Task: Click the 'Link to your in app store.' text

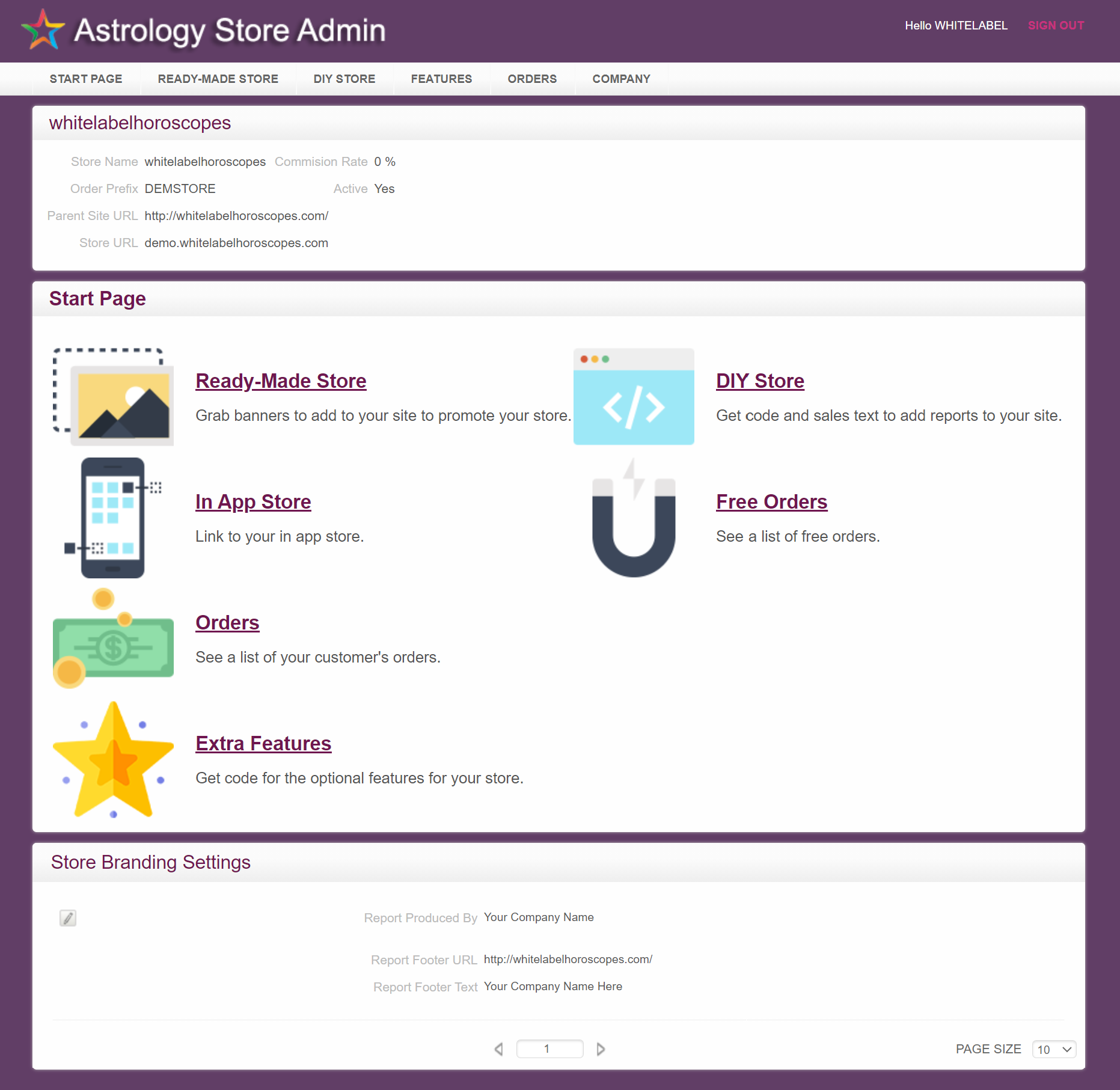Action: tap(280, 536)
